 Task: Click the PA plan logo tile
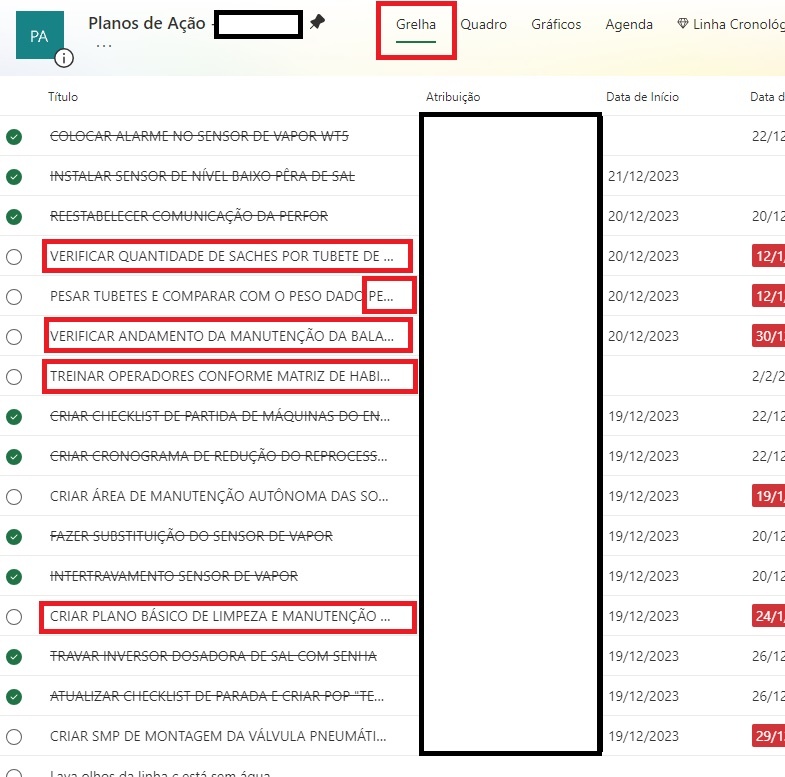click(x=40, y=35)
